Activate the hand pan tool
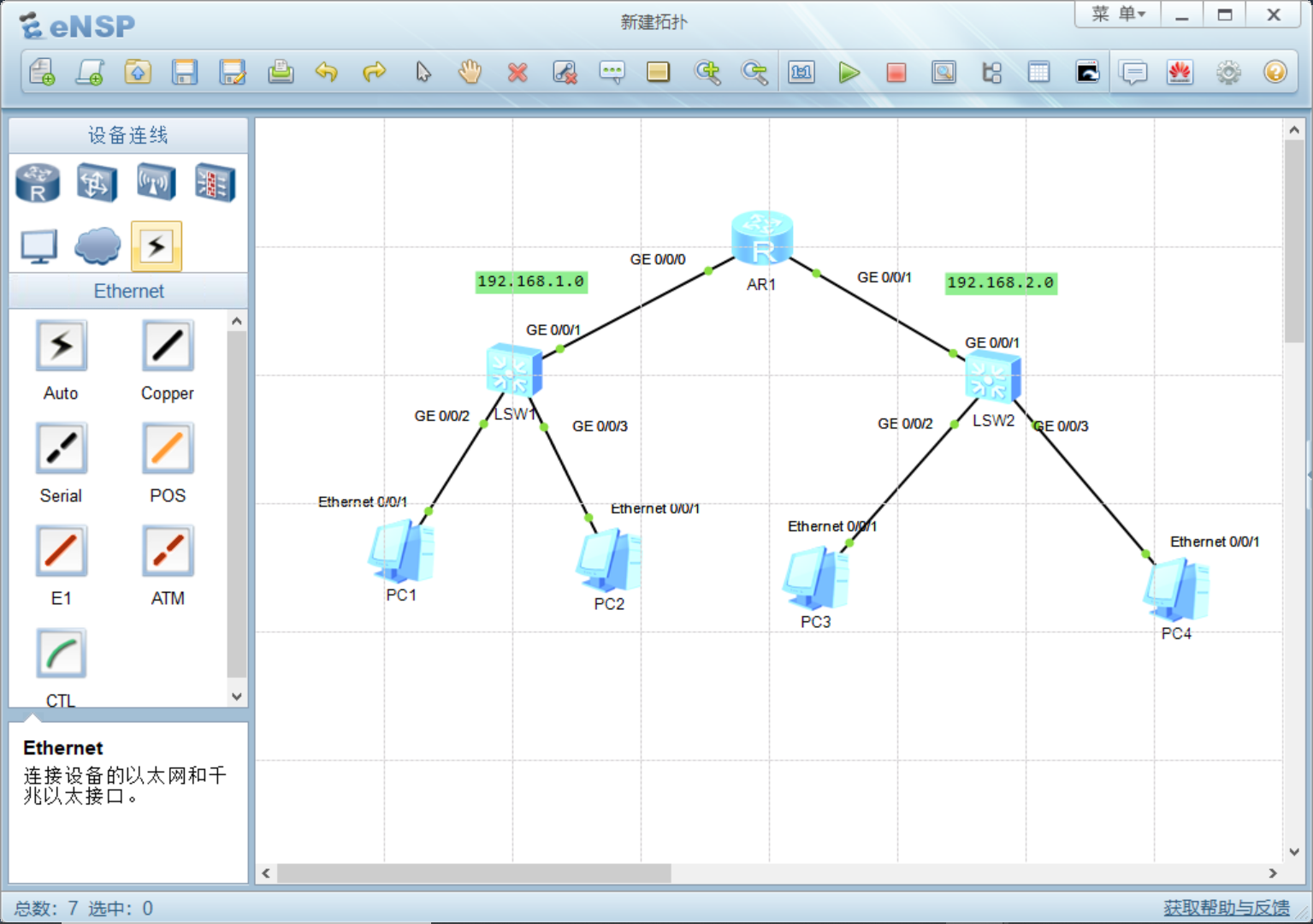 pyautogui.click(x=470, y=73)
